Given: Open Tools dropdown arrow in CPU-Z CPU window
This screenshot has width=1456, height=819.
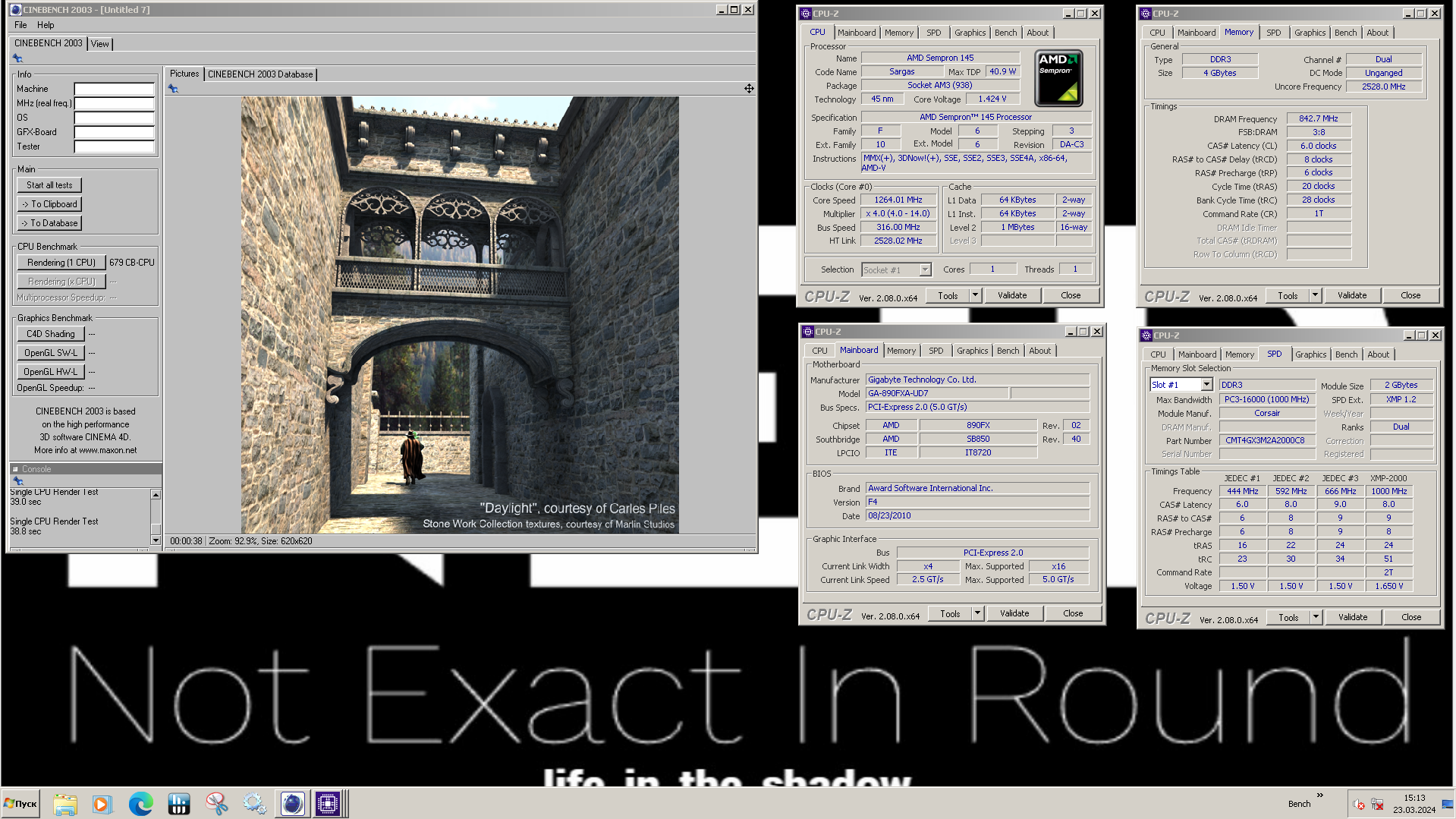Looking at the screenshot, I should [x=975, y=295].
